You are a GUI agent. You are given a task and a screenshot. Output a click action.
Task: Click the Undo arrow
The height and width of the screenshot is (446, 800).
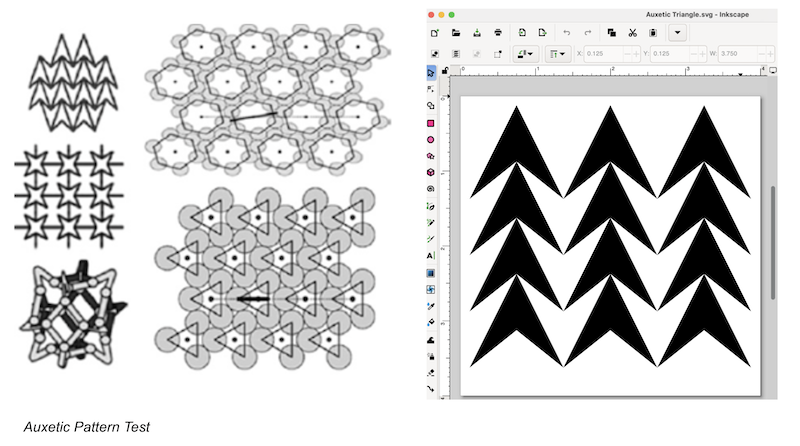click(x=567, y=33)
